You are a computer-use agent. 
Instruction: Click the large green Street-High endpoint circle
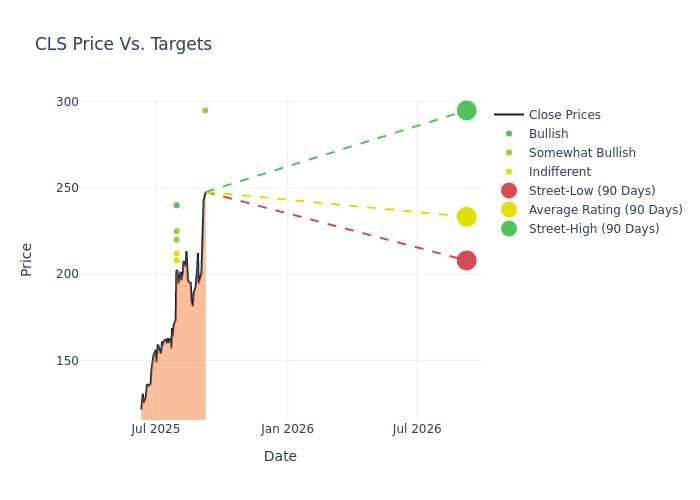click(x=467, y=110)
